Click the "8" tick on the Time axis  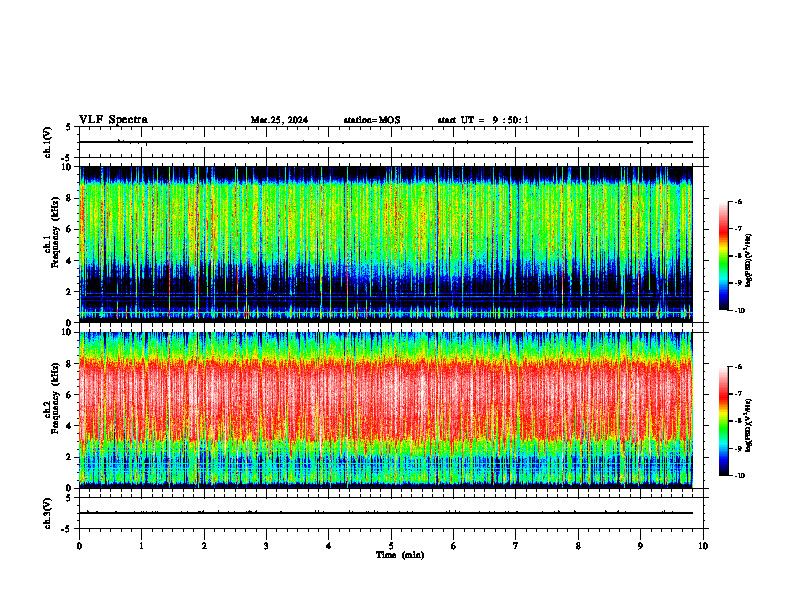click(x=578, y=546)
